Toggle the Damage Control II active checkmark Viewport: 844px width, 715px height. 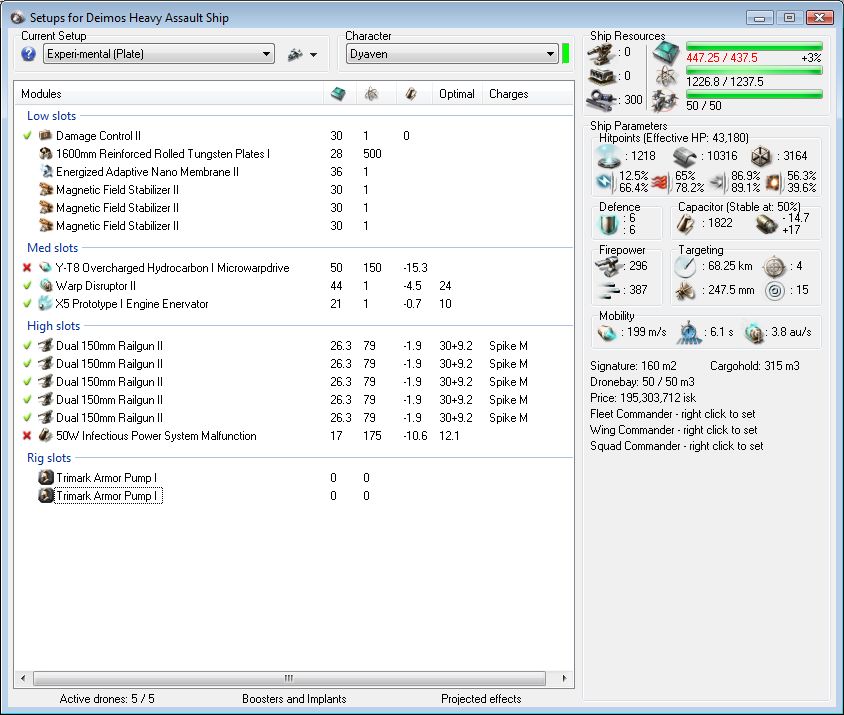click(x=27, y=136)
